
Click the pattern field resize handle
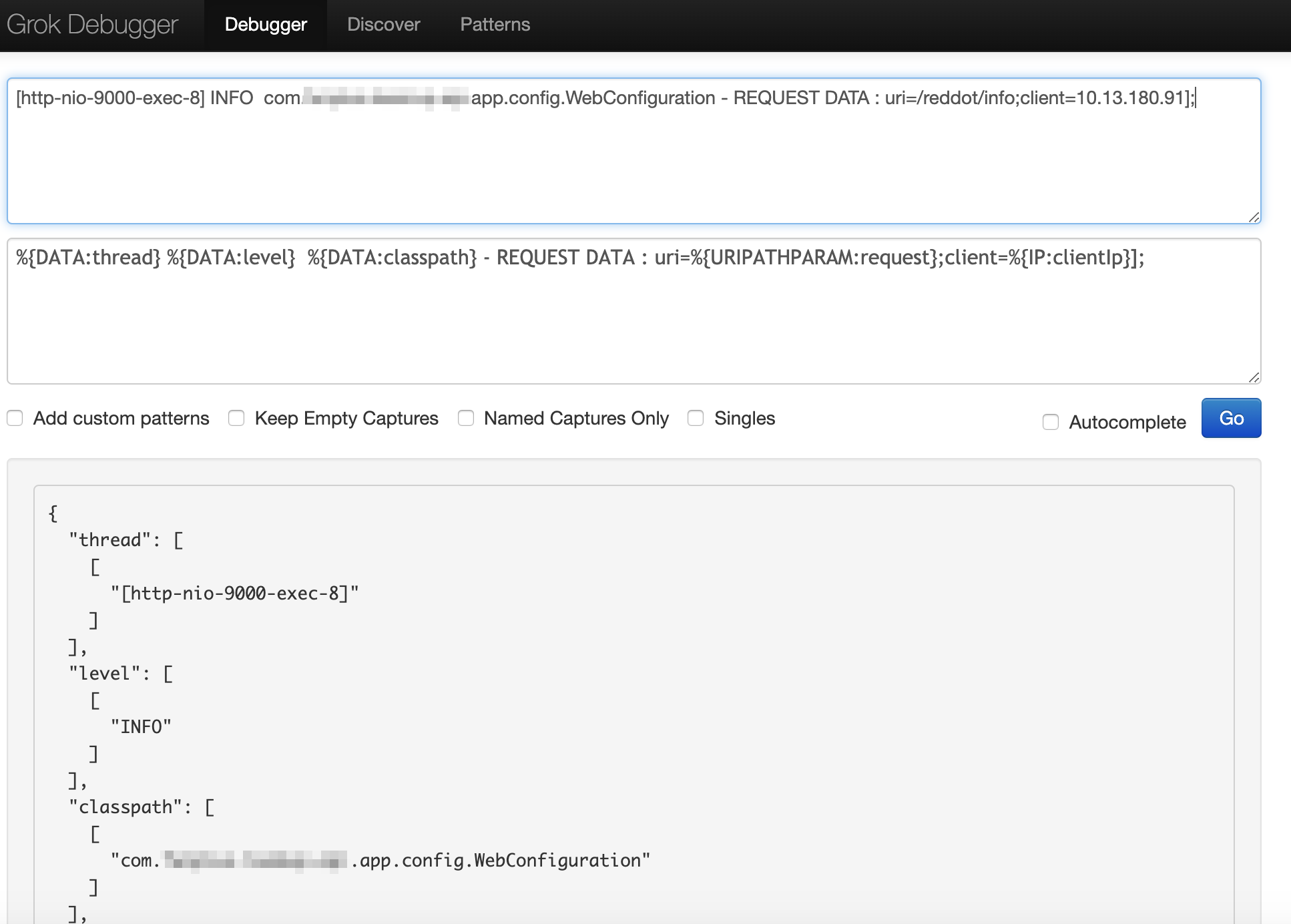click(x=1254, y=377)
